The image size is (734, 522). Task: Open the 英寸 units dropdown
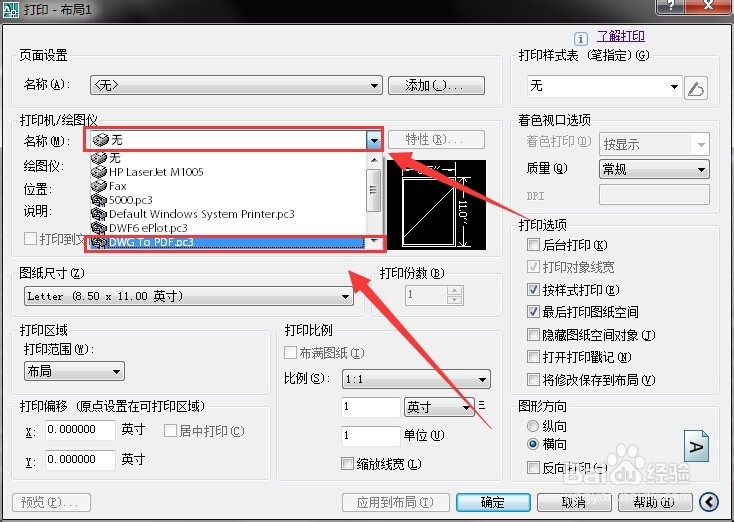(439, 407)
